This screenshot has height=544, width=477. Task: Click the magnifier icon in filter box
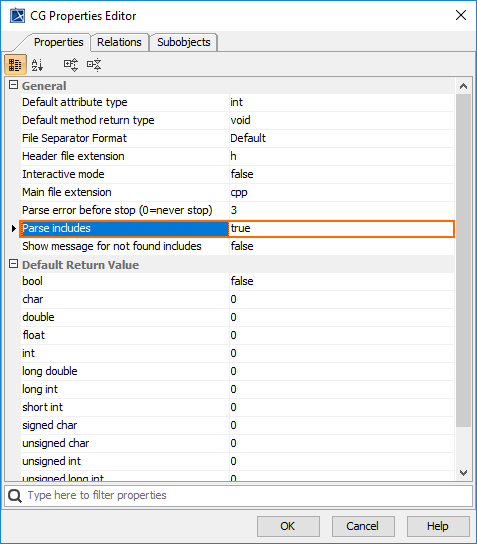tap(15, 495)
